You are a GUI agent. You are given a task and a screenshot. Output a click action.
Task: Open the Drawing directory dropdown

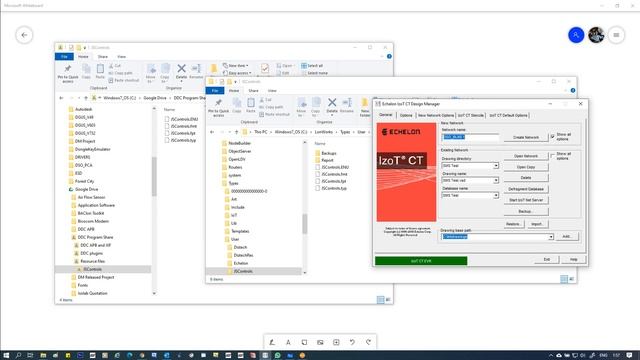pos(496,166)
